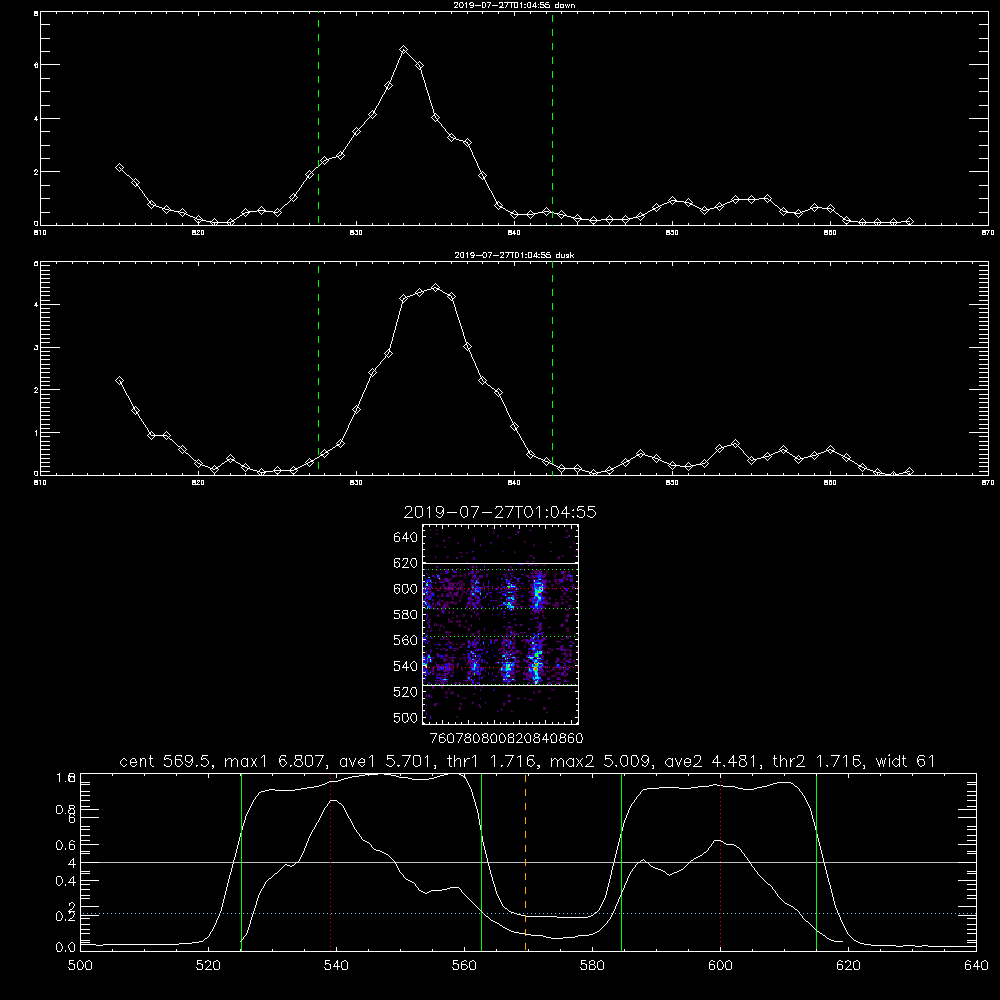Click x-axis label 540 on bottom plot

336,966
